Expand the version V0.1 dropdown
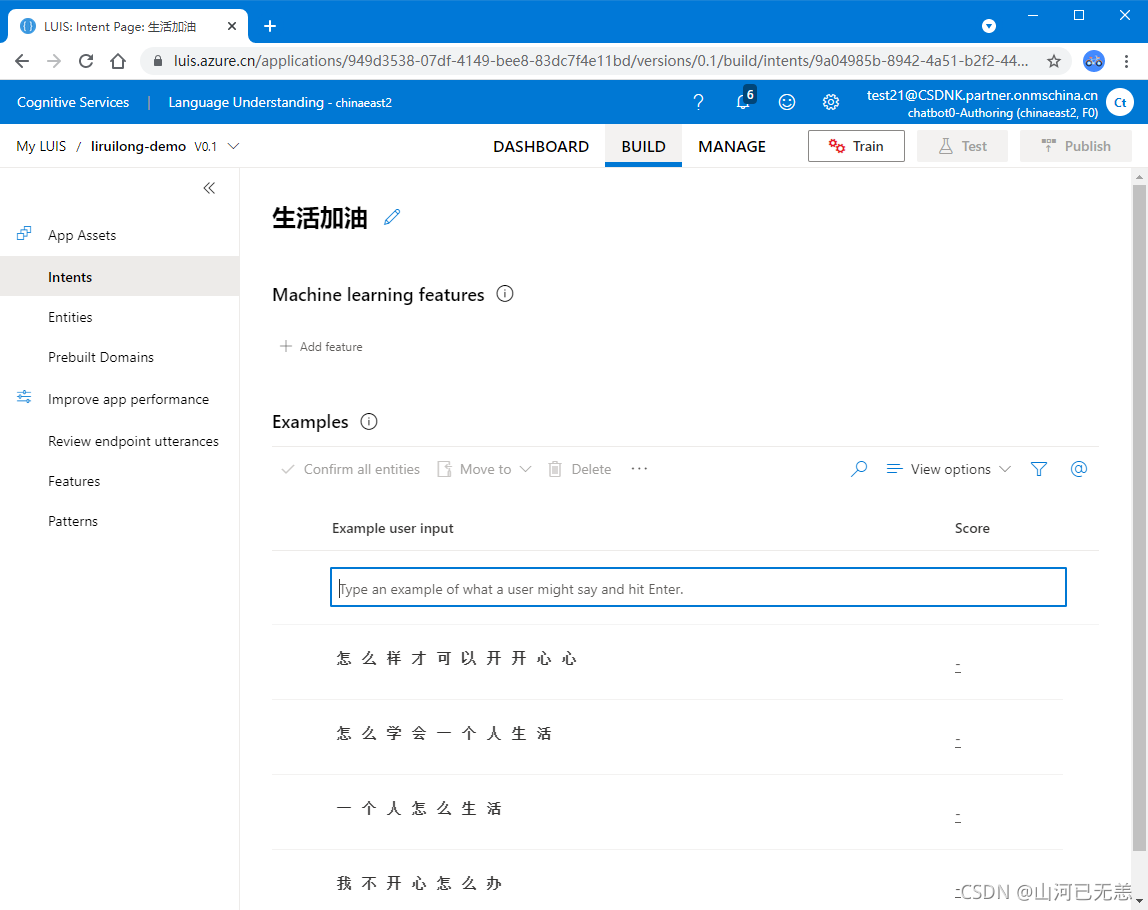 234,146
